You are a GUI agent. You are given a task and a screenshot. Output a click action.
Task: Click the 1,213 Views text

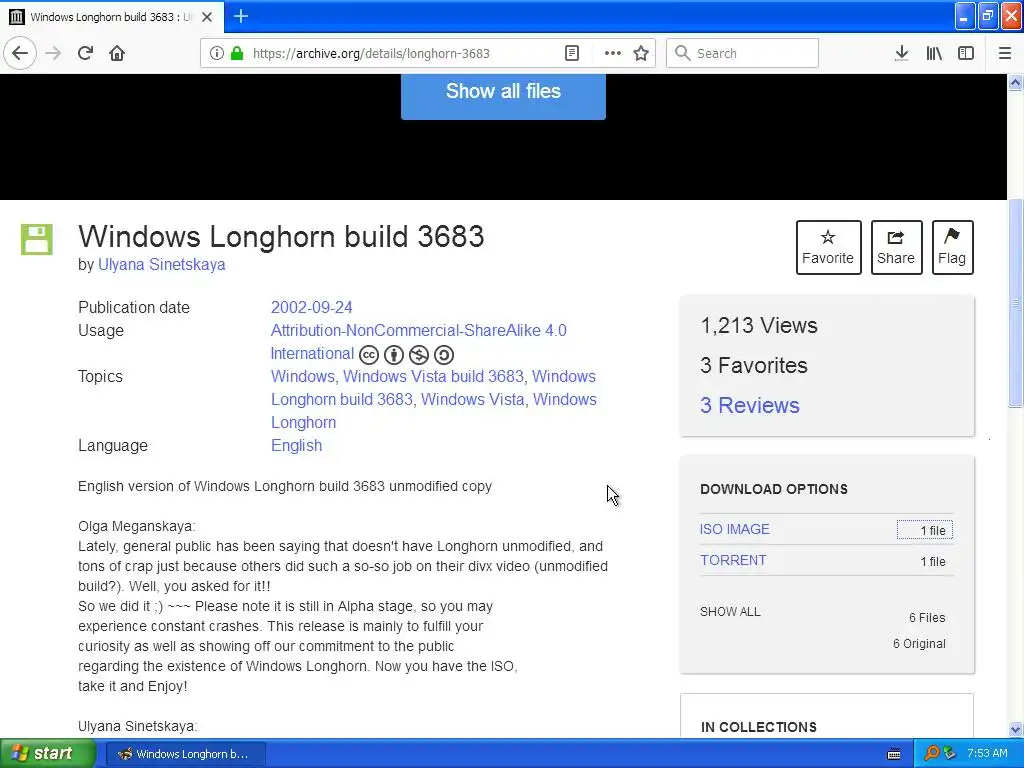pos(759,325)
